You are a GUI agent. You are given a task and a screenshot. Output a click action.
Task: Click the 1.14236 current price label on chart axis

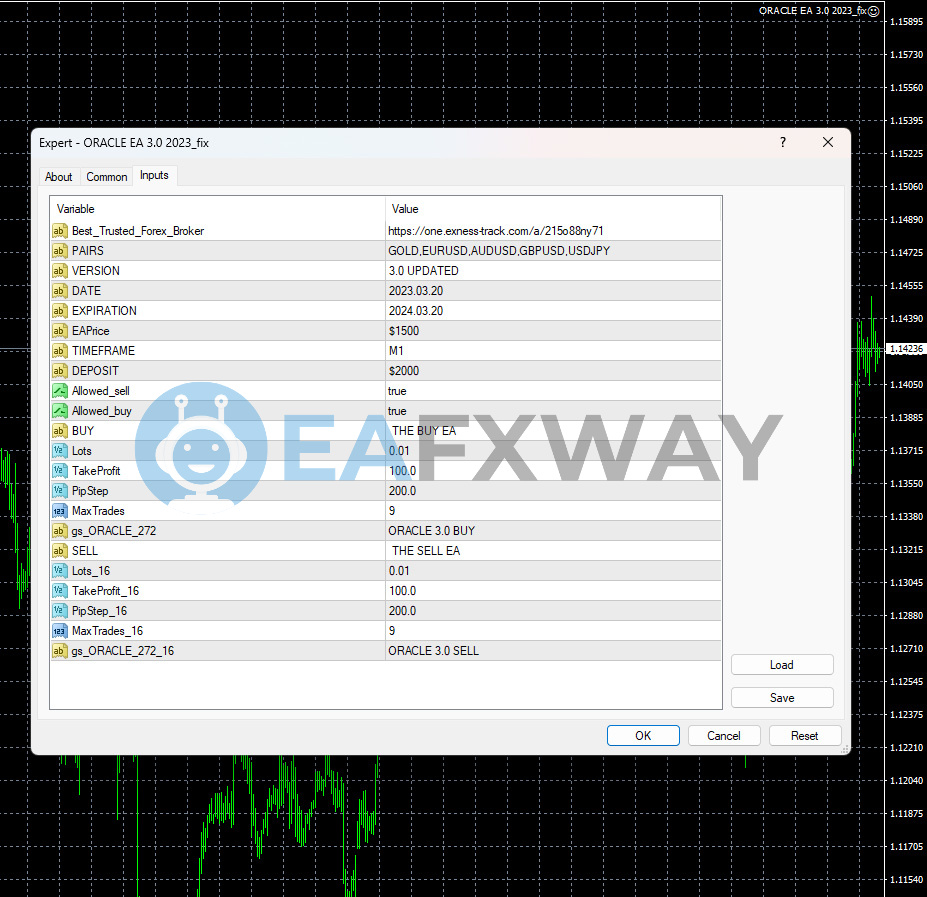coord(906,349)
